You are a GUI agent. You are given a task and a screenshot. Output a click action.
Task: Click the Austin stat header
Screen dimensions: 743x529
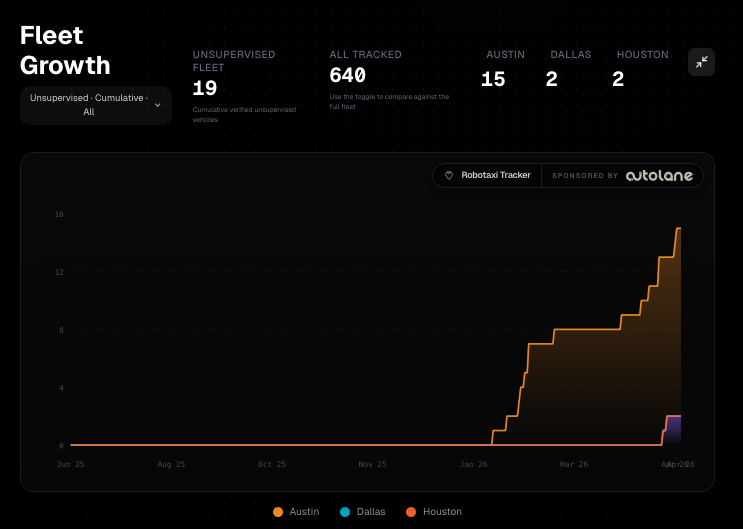click(505, 55)
